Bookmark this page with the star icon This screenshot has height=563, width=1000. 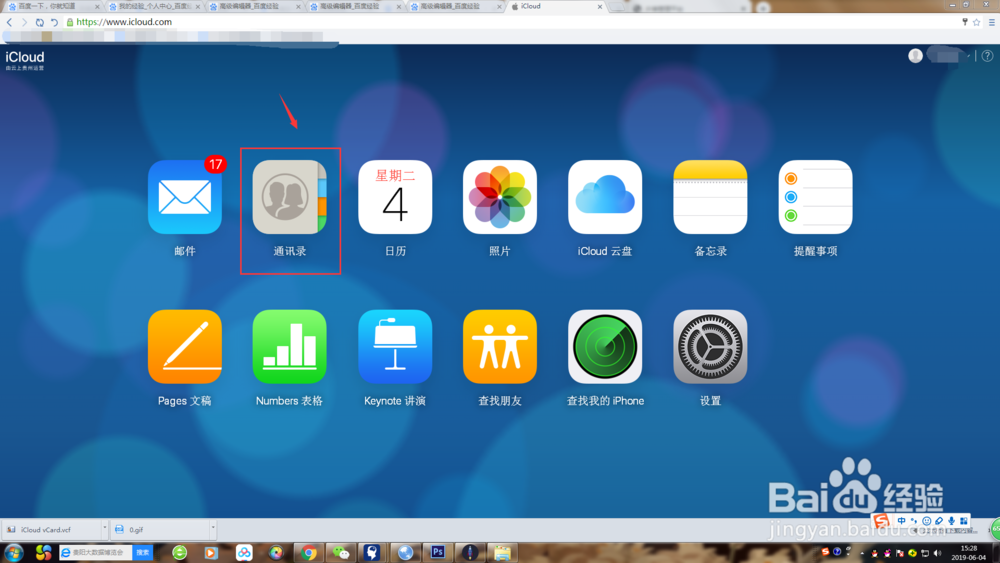[x=976, y=22]
